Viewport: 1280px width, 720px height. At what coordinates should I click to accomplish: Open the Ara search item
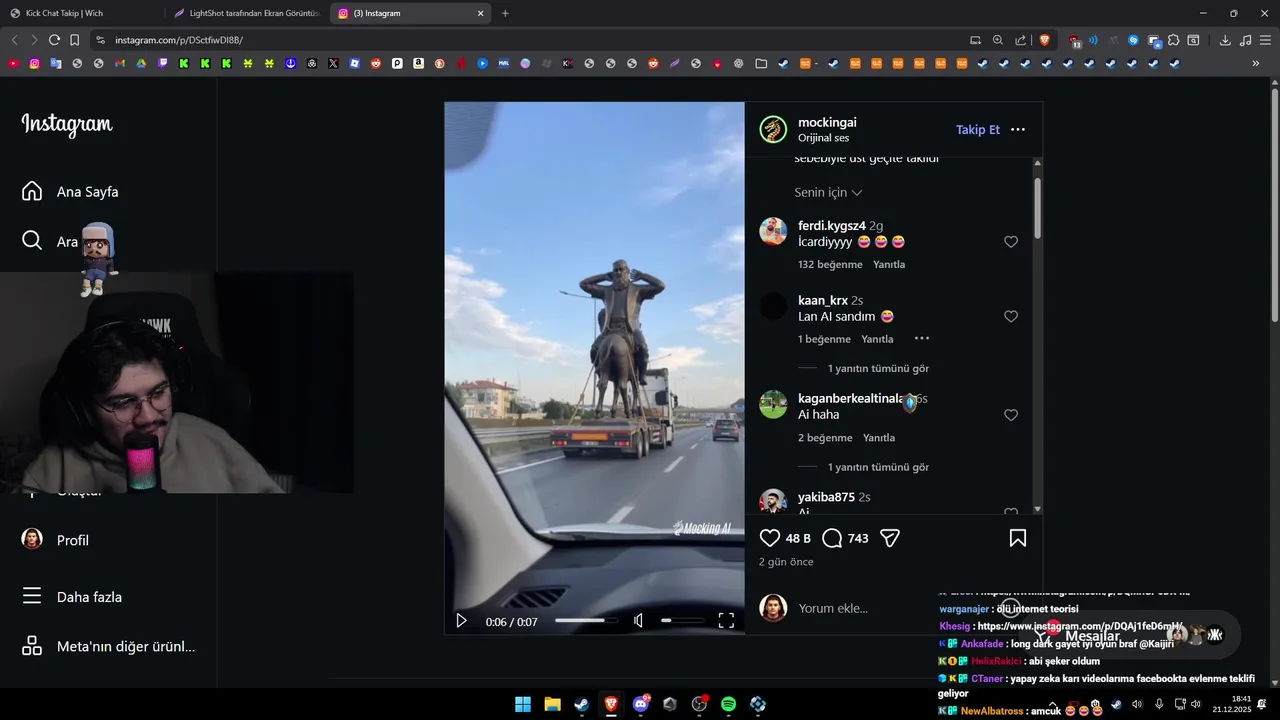pos(50,241)
